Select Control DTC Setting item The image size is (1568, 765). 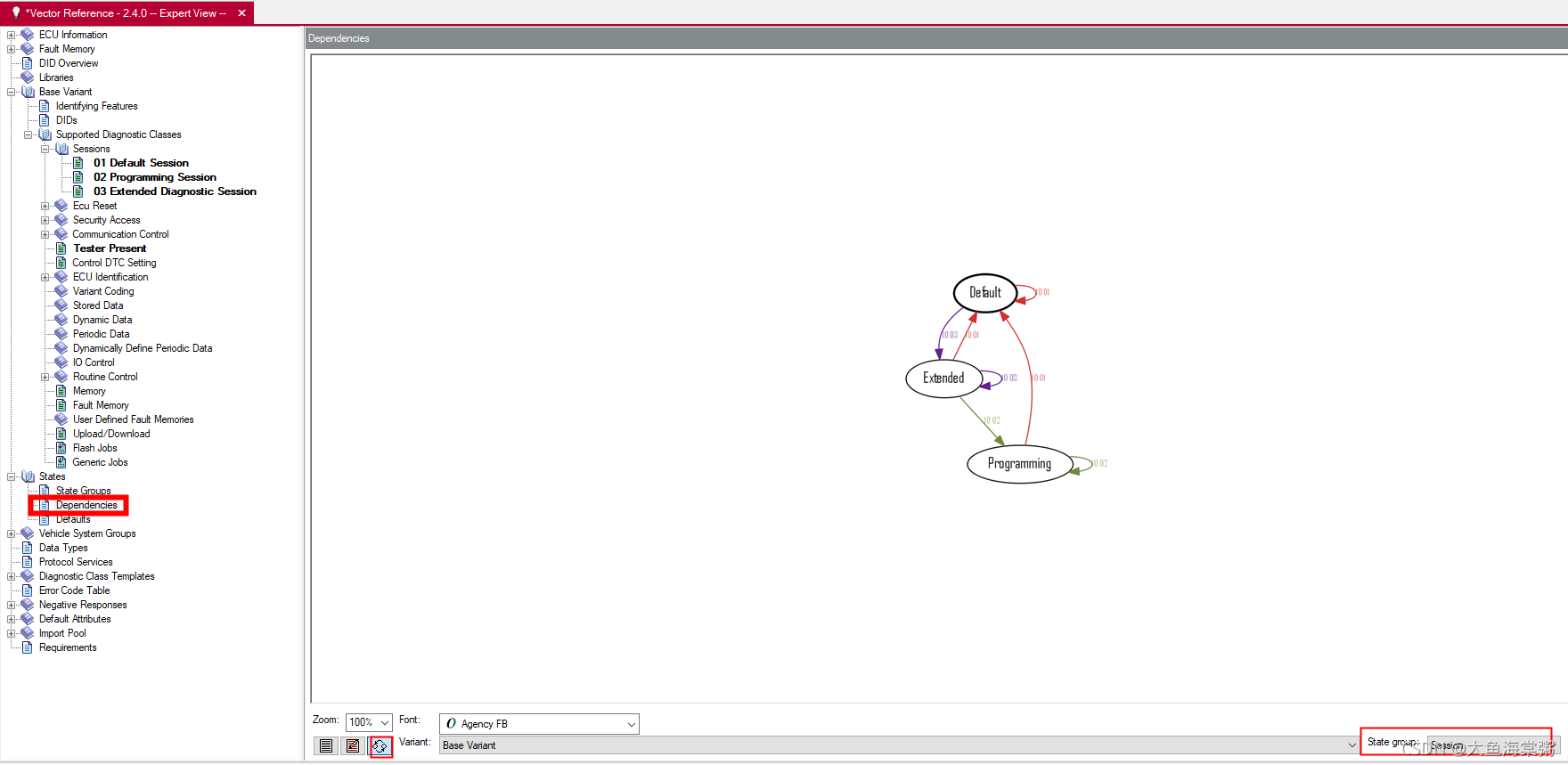point(114,263)
